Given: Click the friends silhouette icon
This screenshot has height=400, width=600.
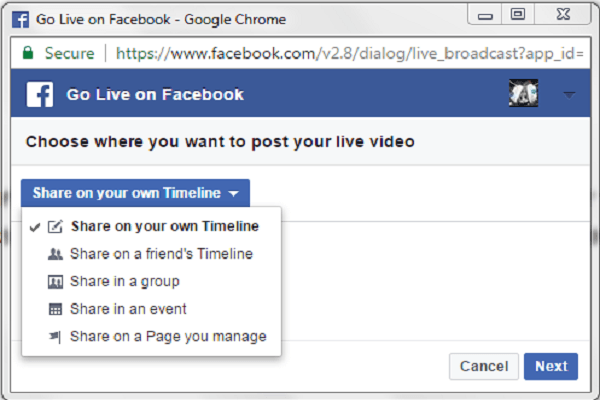Looking at the screenshot, I should [55, 254].
